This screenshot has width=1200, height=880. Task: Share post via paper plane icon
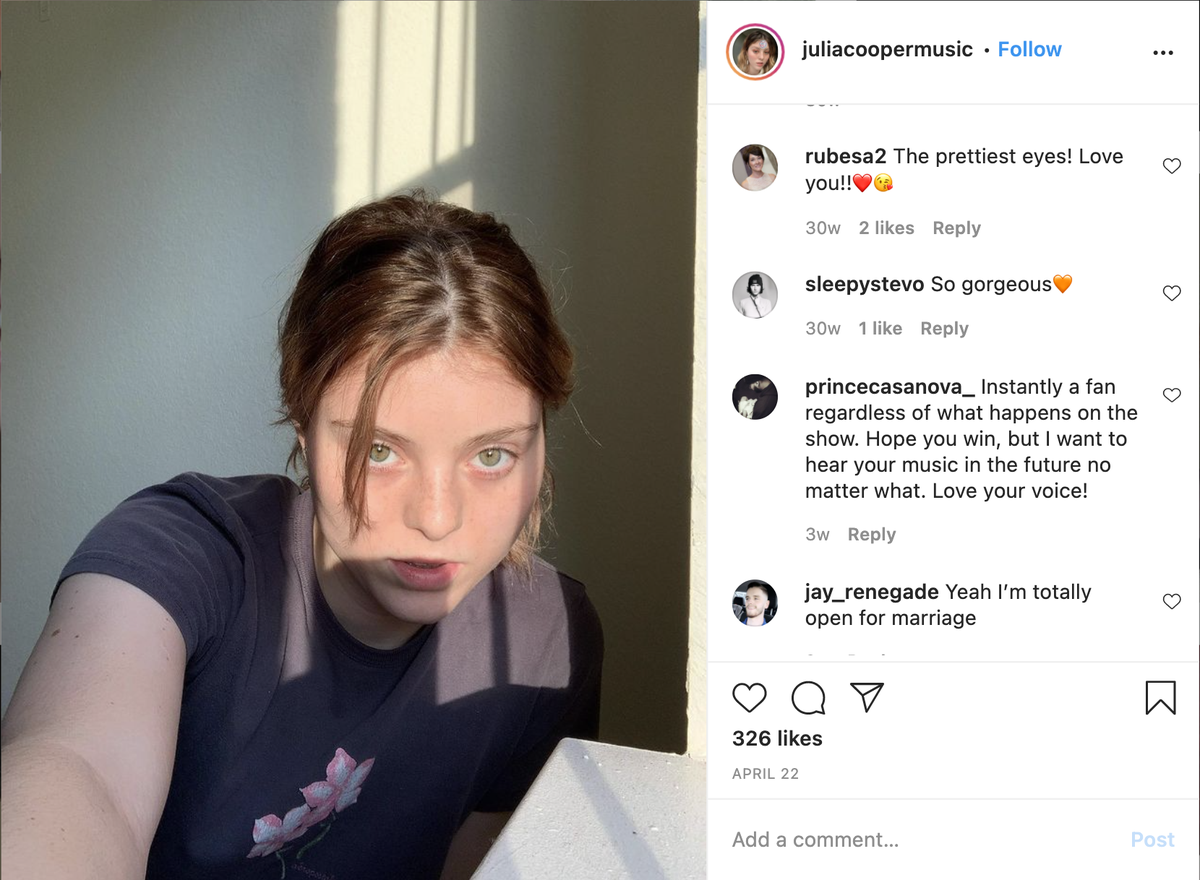point(867,697)
